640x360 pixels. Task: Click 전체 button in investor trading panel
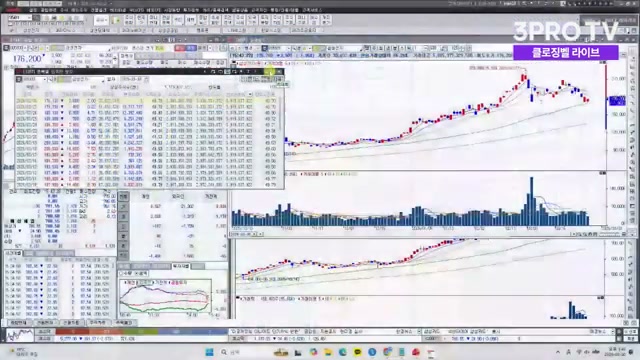click(123, 197)
